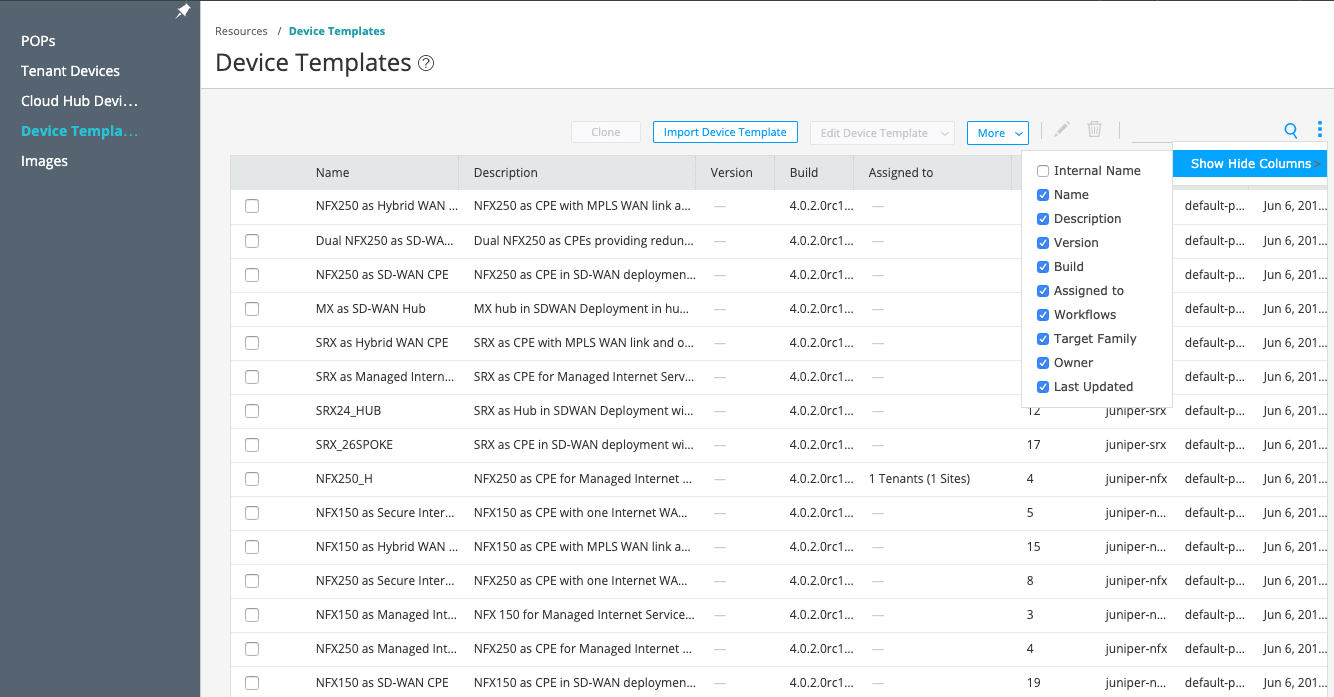Click the trash delete icon in toolbar

(x=1094, y=129)
